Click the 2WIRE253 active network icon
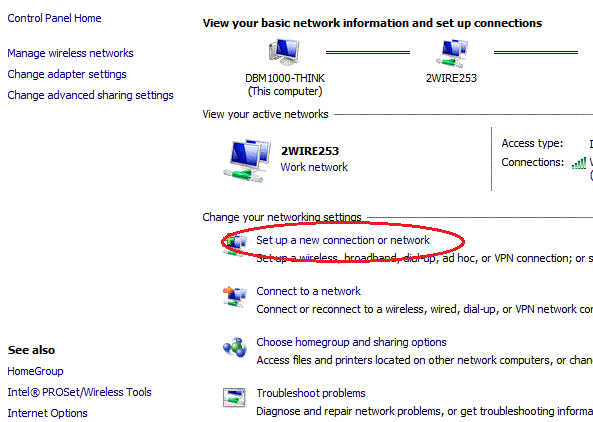 [x=247, y=161]
